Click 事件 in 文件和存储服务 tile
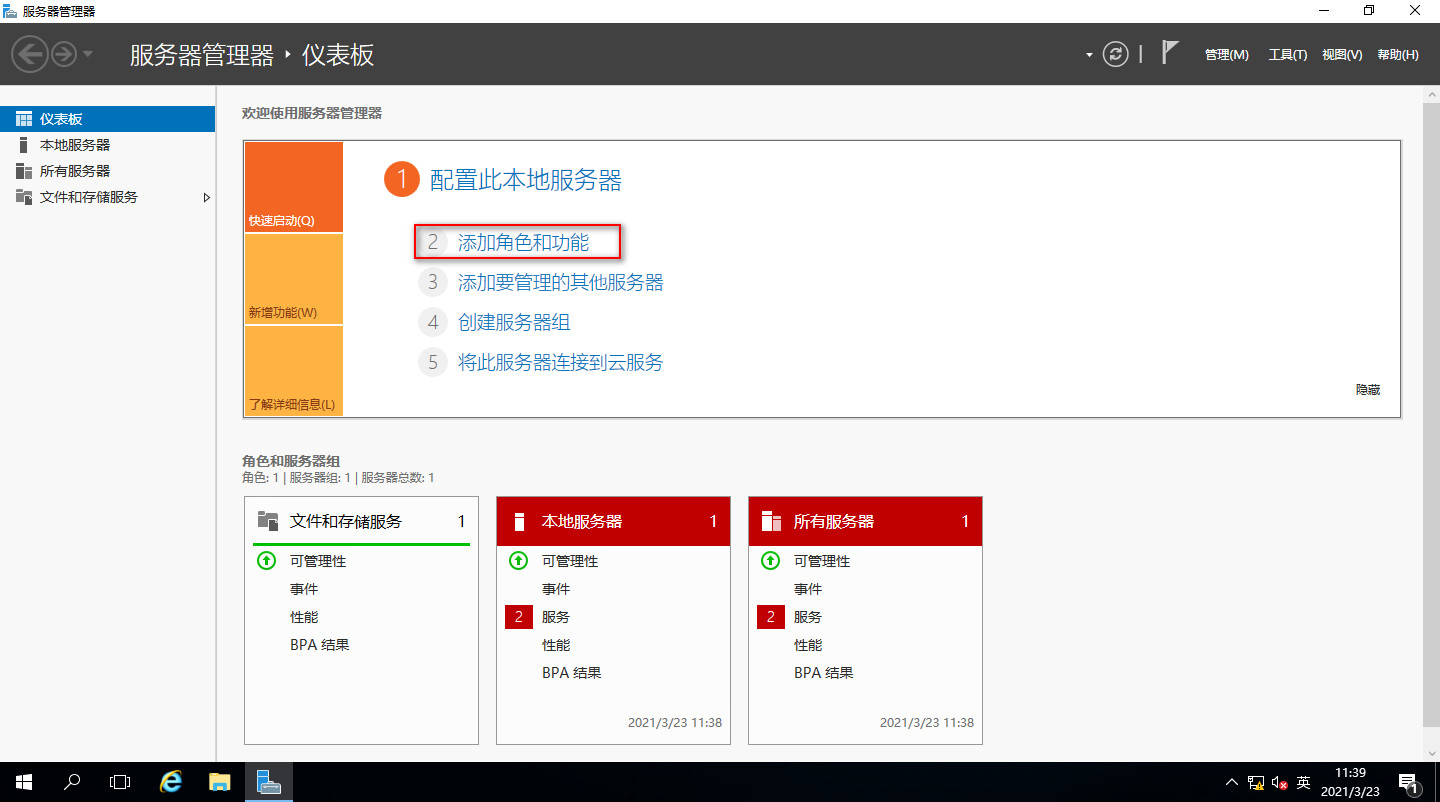 pyautogui.click(x=304, y=589)
